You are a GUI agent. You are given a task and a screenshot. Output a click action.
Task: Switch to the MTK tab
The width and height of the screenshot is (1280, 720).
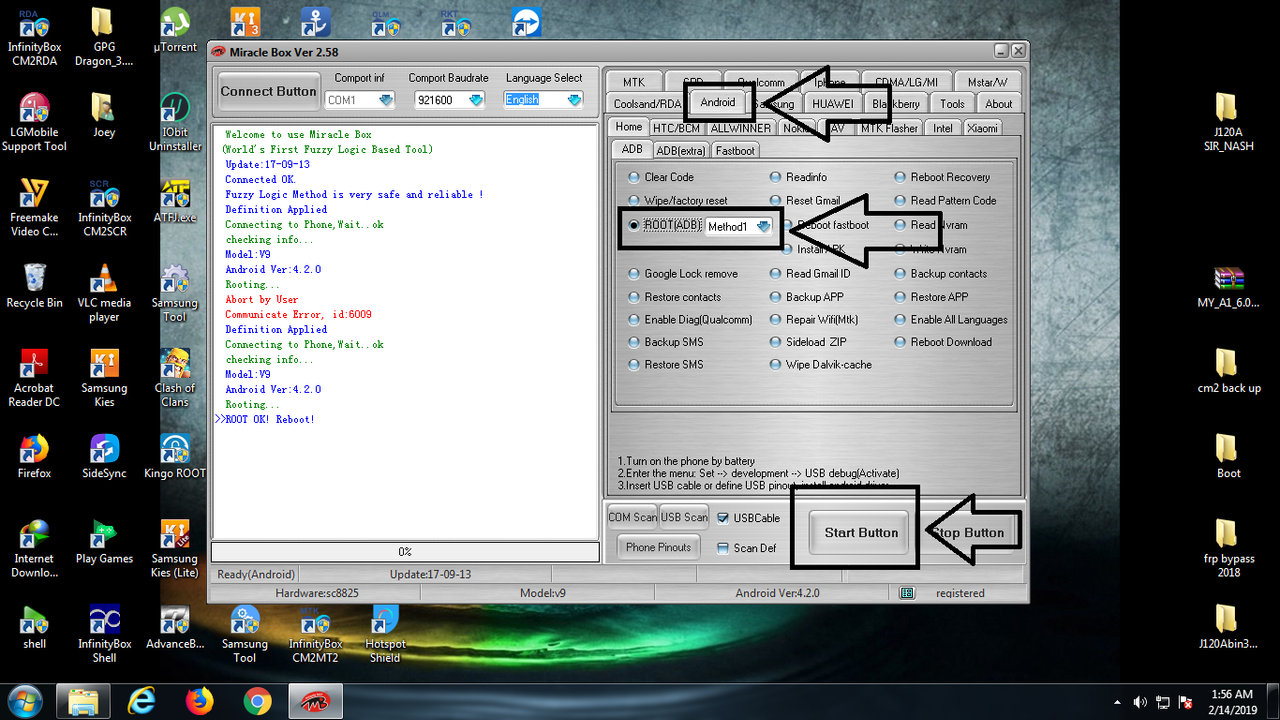(x=634, y=82)
